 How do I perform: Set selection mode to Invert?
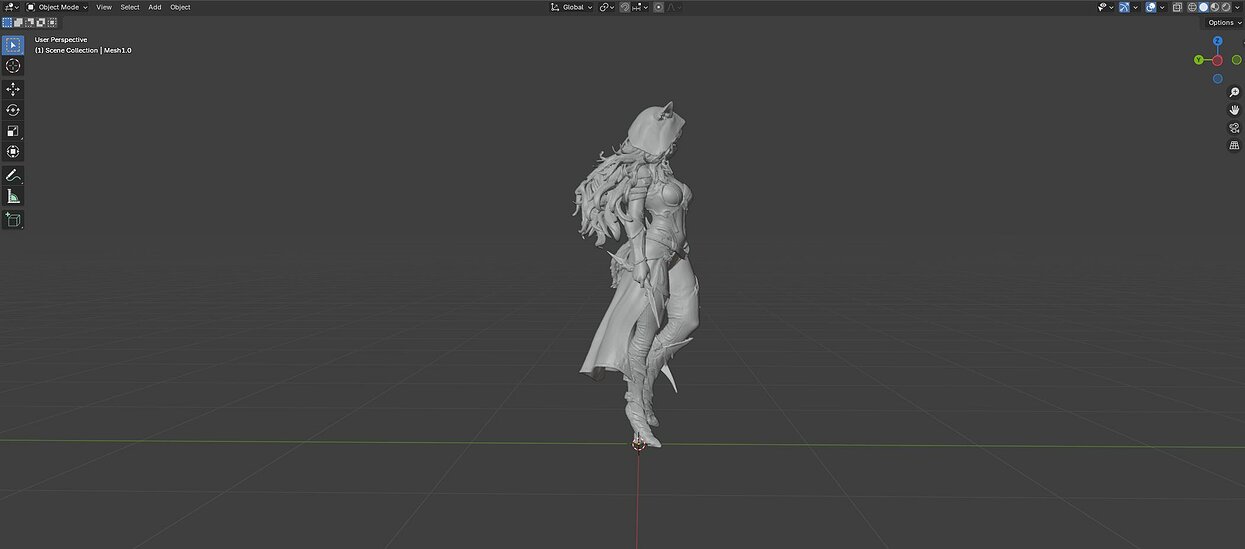point(40,22)
